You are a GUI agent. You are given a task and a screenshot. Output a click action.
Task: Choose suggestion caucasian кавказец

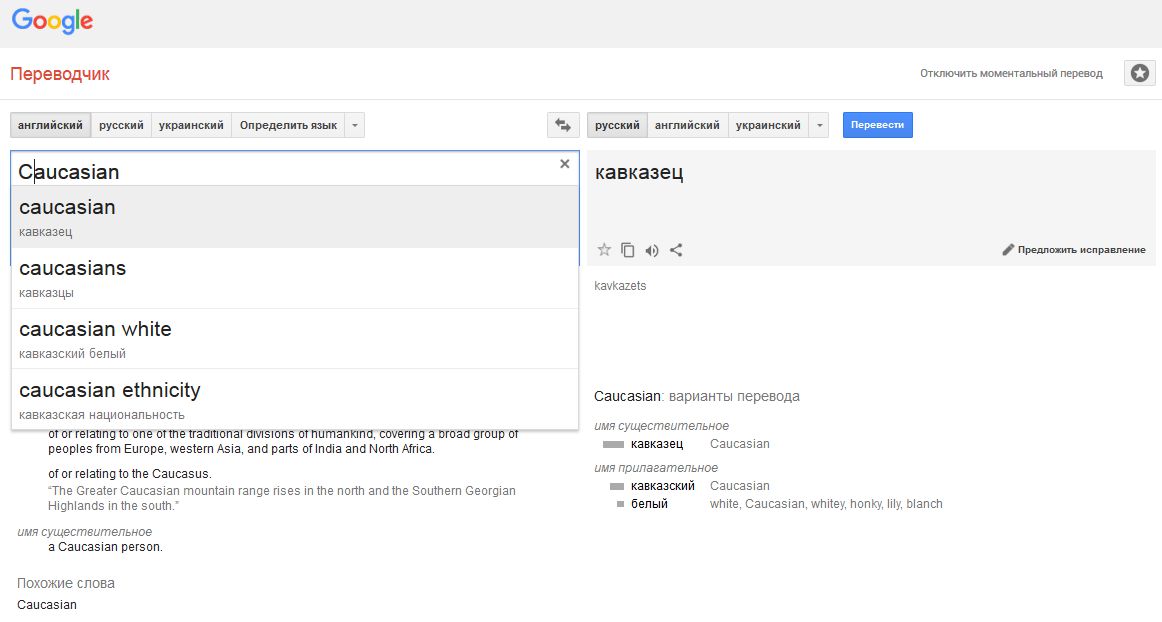coord(295,217)
